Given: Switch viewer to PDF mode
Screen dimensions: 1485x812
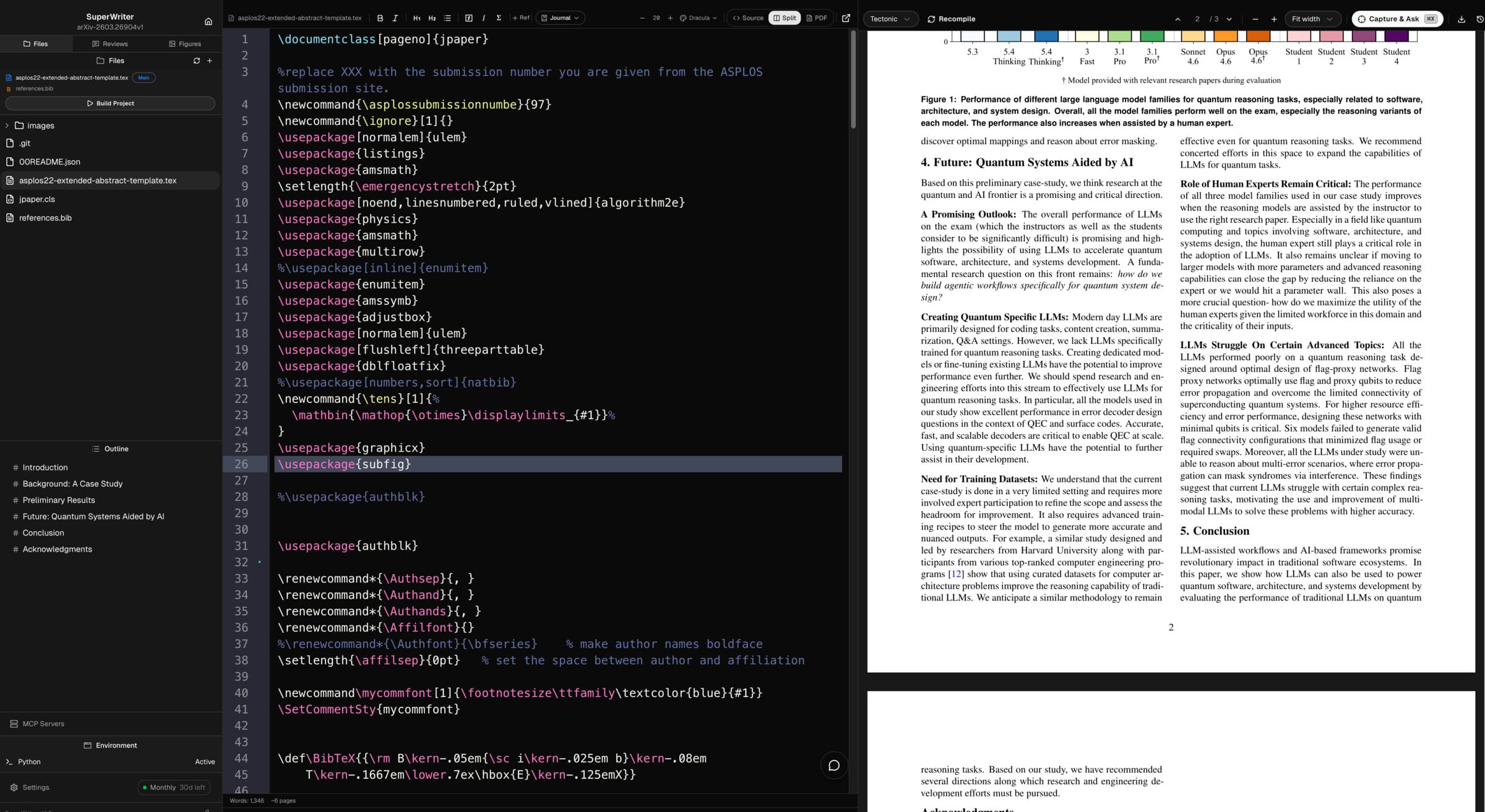Looking at the screenshot, I should click(x=817, y=18).
